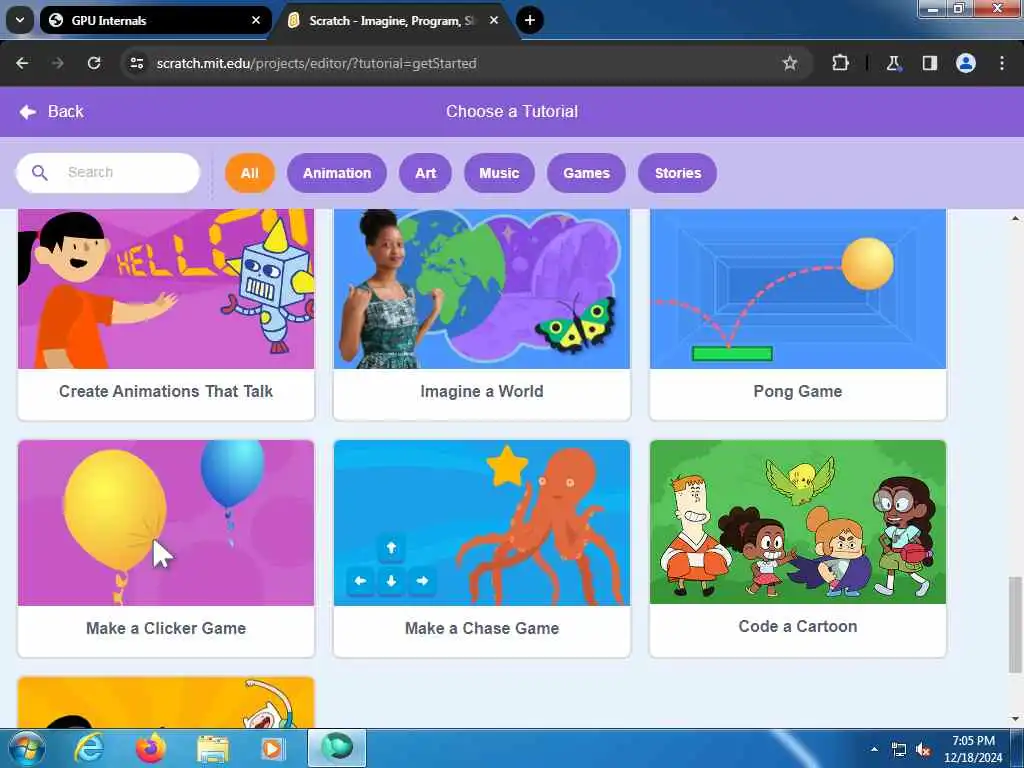Open the tab search dropdown arrow

click(x=20, y=20)
